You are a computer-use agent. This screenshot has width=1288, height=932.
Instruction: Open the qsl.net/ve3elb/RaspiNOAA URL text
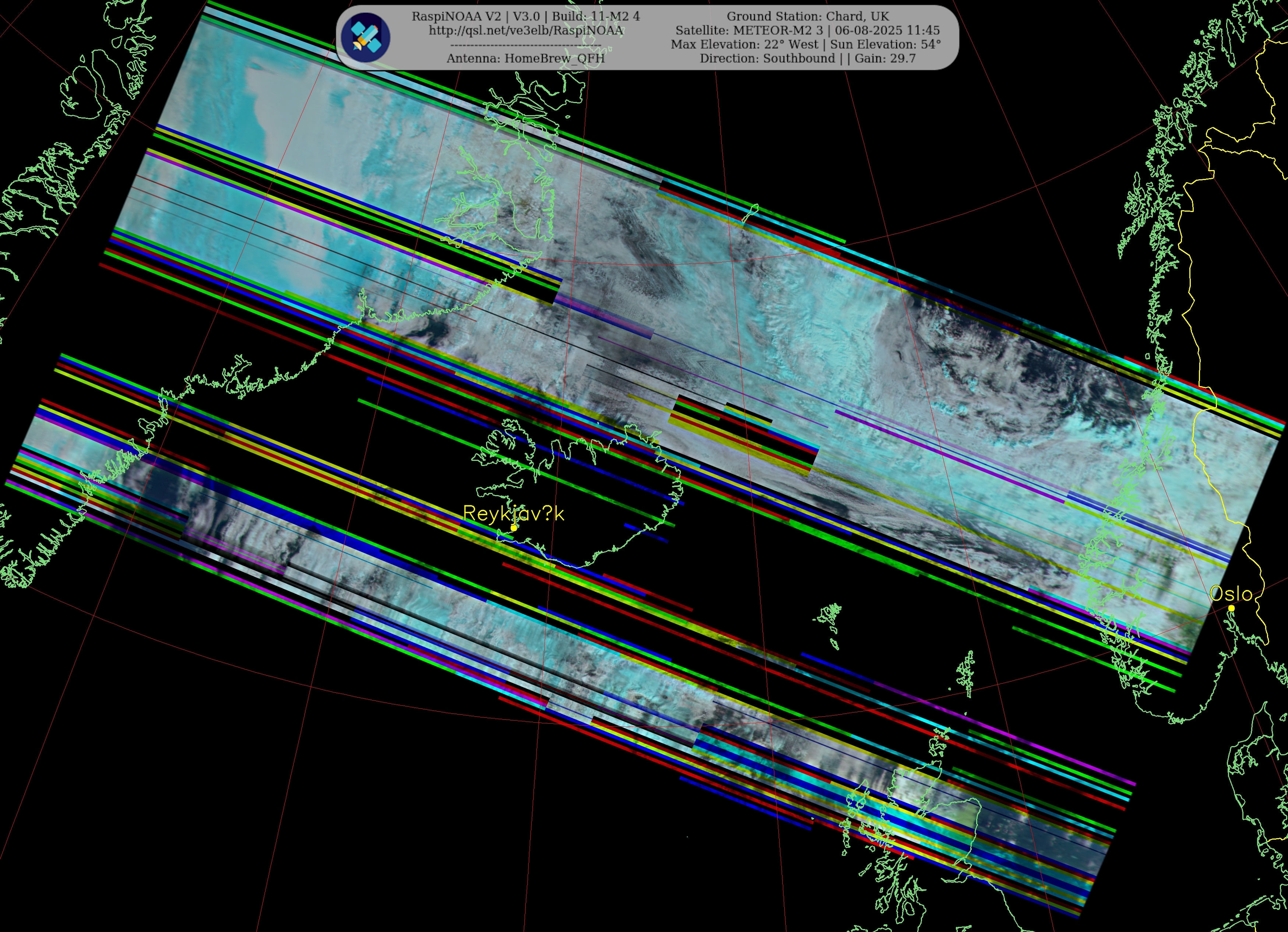point(526,30)
